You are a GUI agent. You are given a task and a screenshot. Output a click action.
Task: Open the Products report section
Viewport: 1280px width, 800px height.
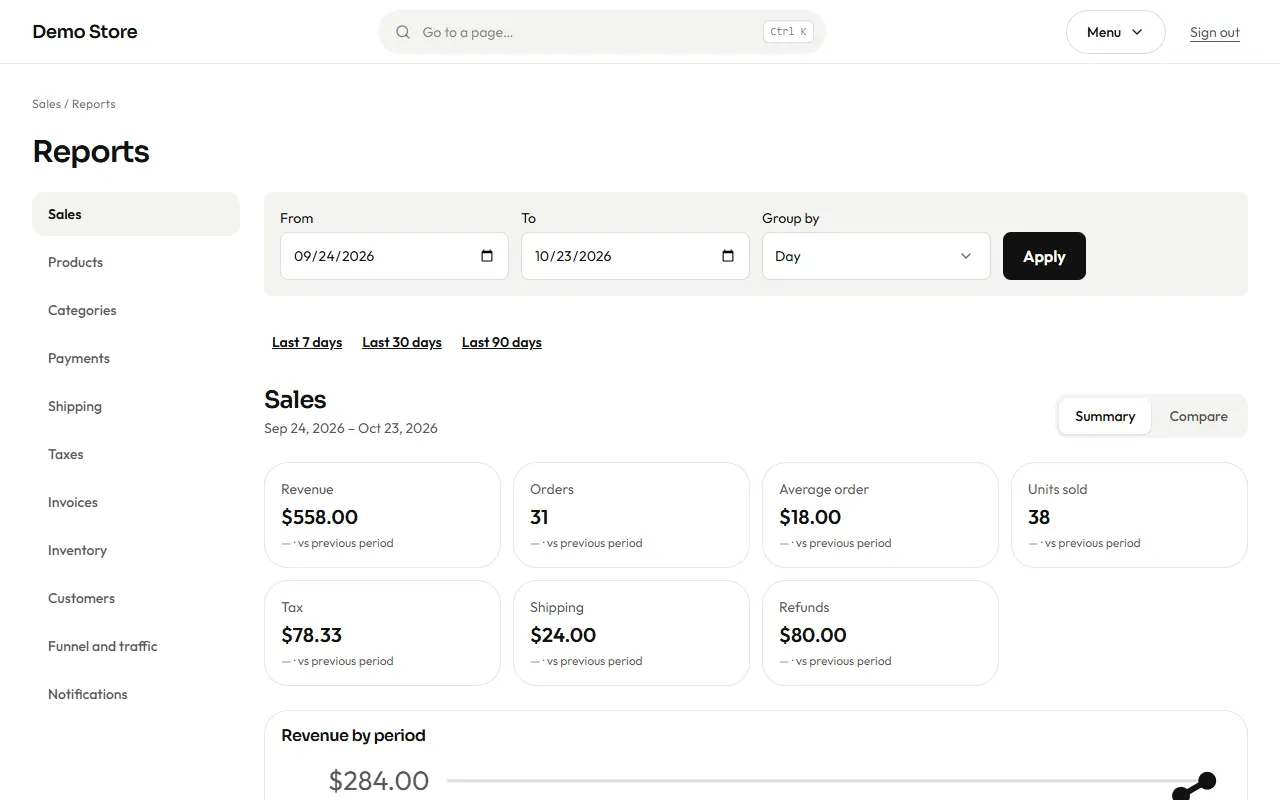136,262
